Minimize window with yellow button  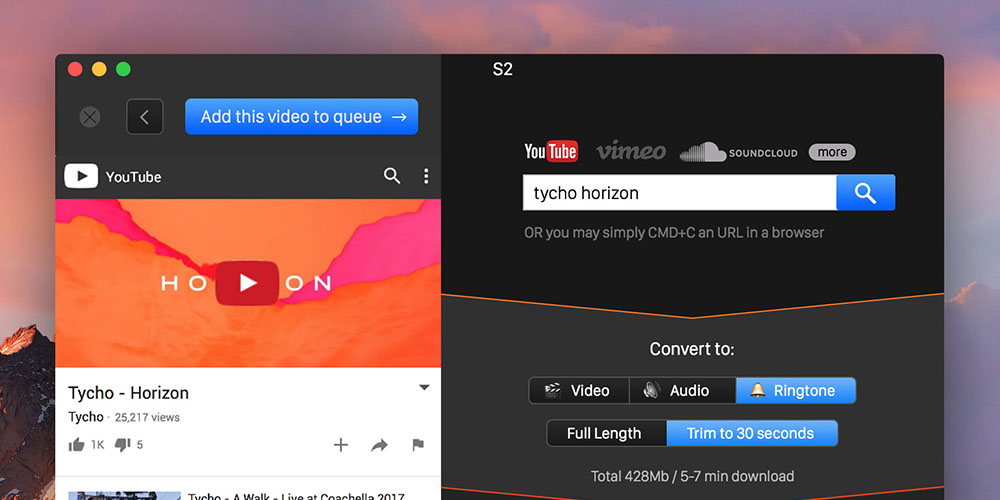[x=99, y=69]
